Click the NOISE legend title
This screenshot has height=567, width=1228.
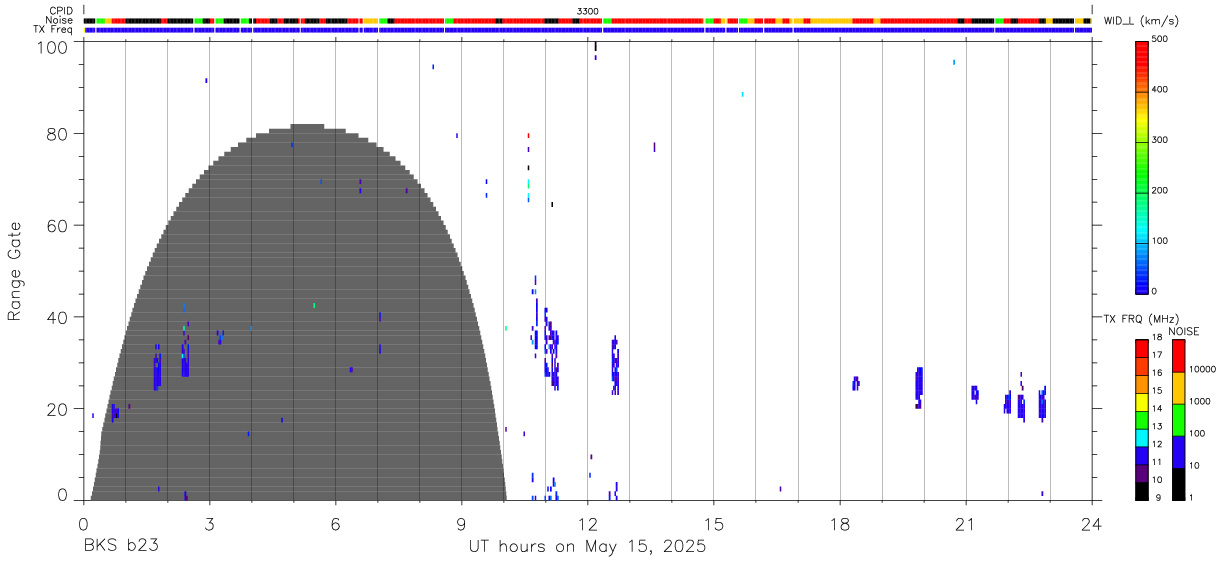point(1183,331)
